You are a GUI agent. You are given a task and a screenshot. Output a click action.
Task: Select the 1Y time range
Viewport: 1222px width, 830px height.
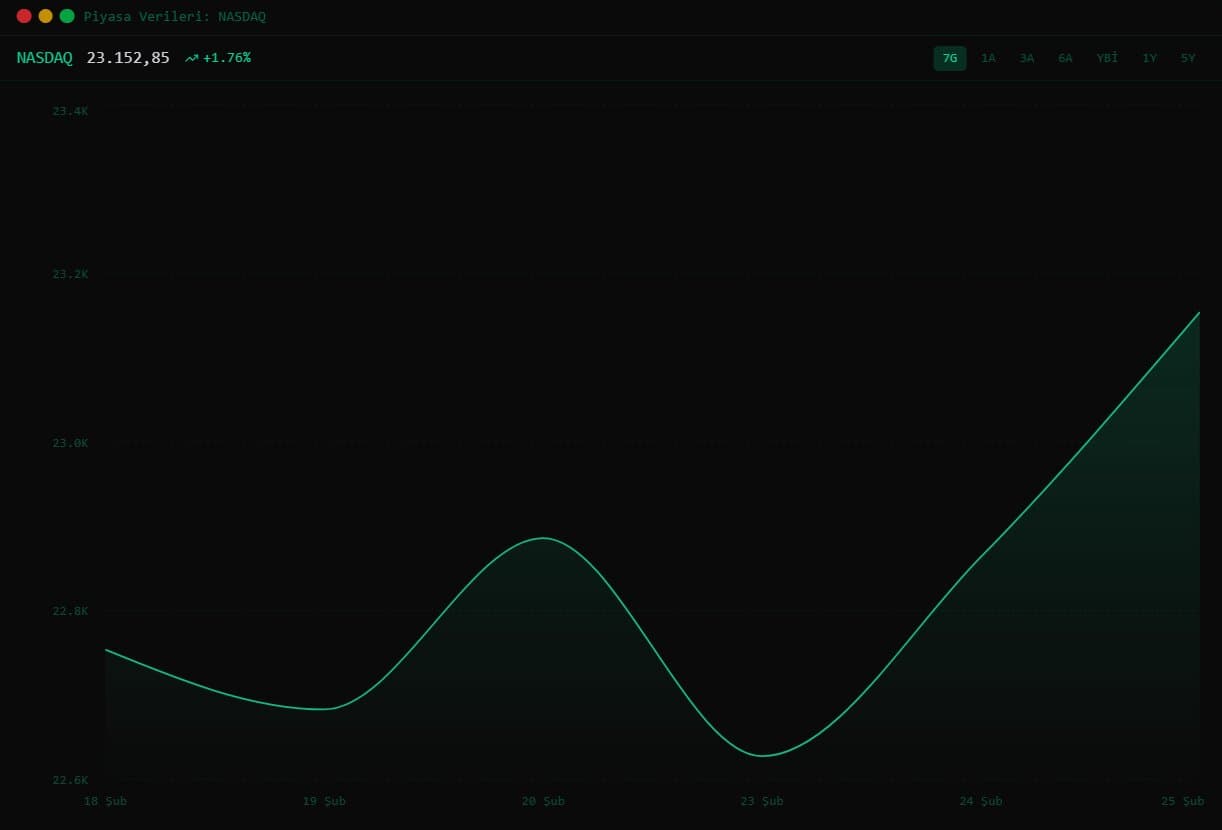coord(1150,58)
